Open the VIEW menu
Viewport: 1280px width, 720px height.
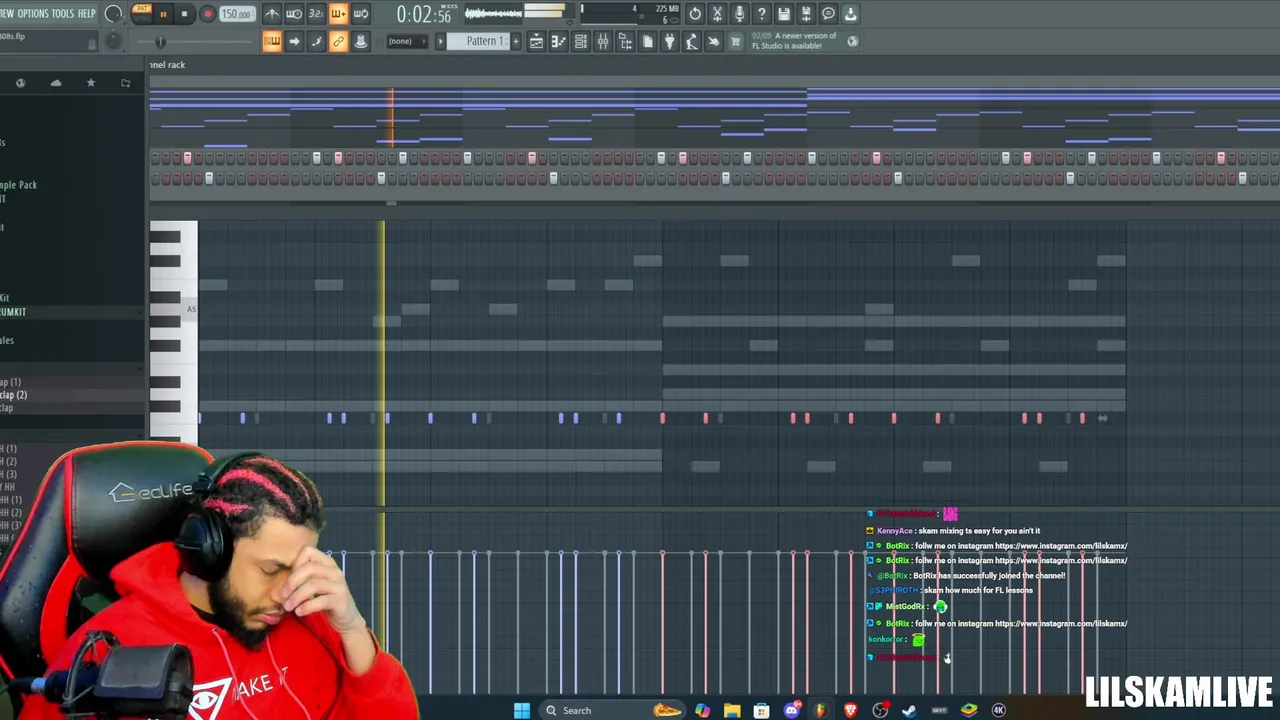click(6, 14)
